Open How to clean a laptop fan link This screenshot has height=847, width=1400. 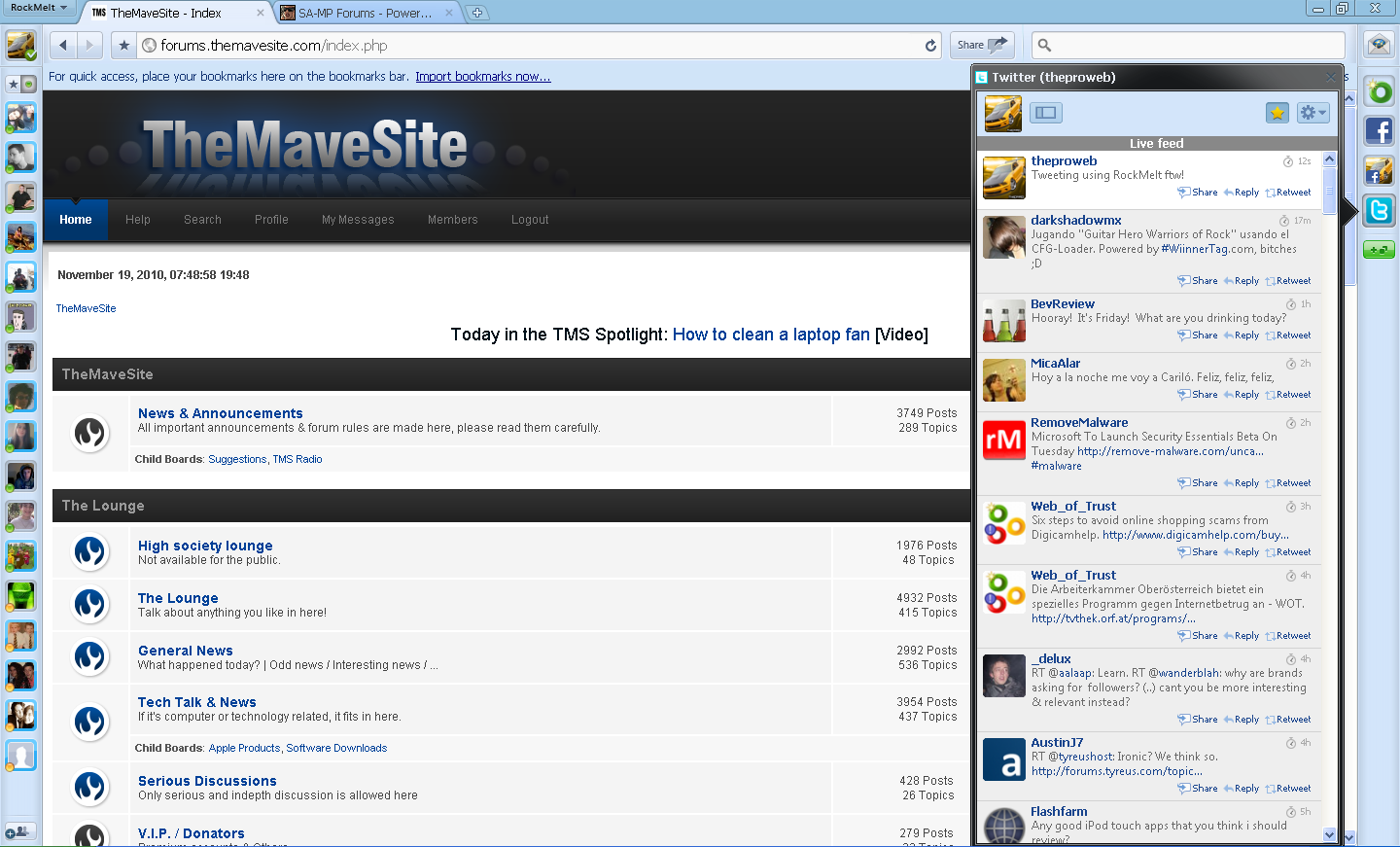[x=771, y=335]
